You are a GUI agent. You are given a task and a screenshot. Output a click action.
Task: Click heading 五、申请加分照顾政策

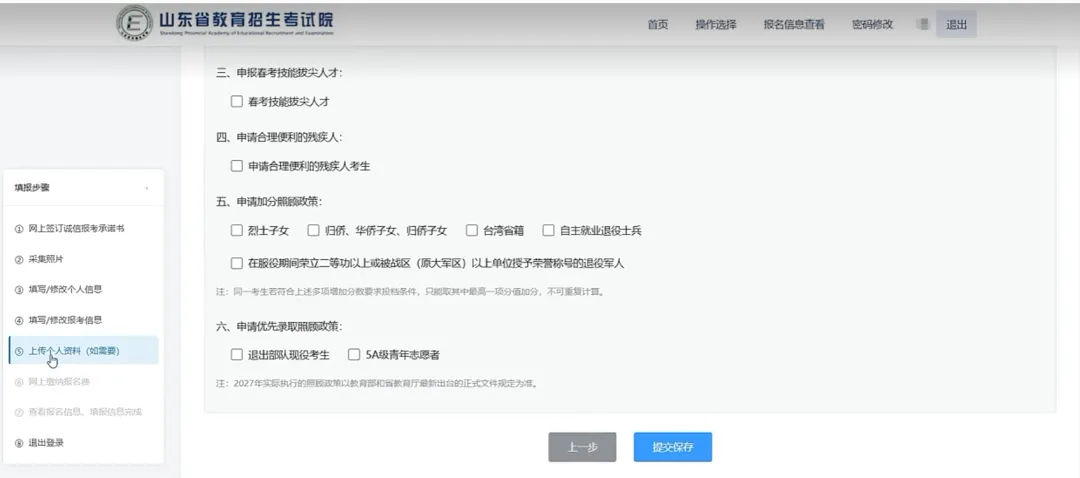click(269, 202)
